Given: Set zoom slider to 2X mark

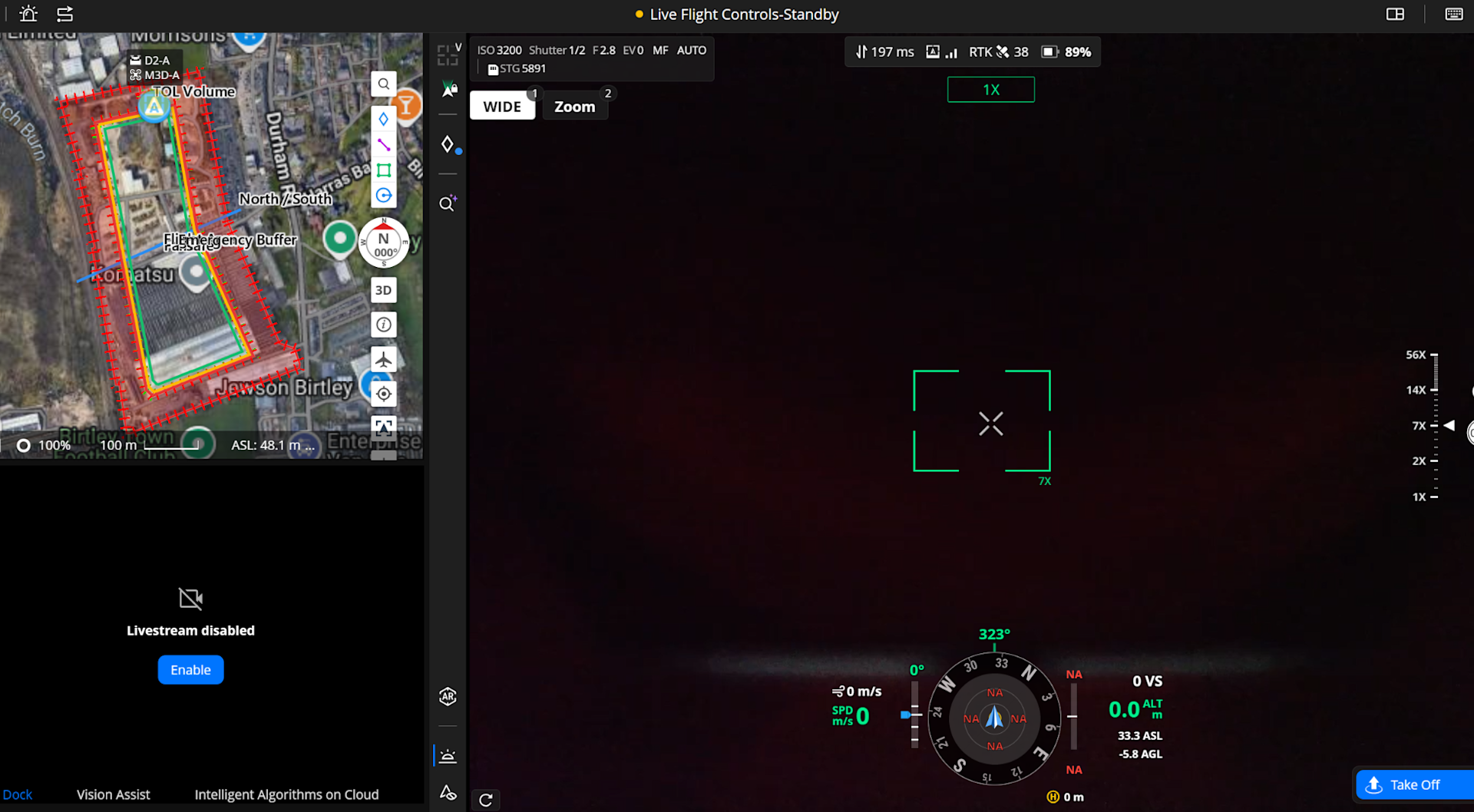Looking at the screenshot, I should [1424, 460].
